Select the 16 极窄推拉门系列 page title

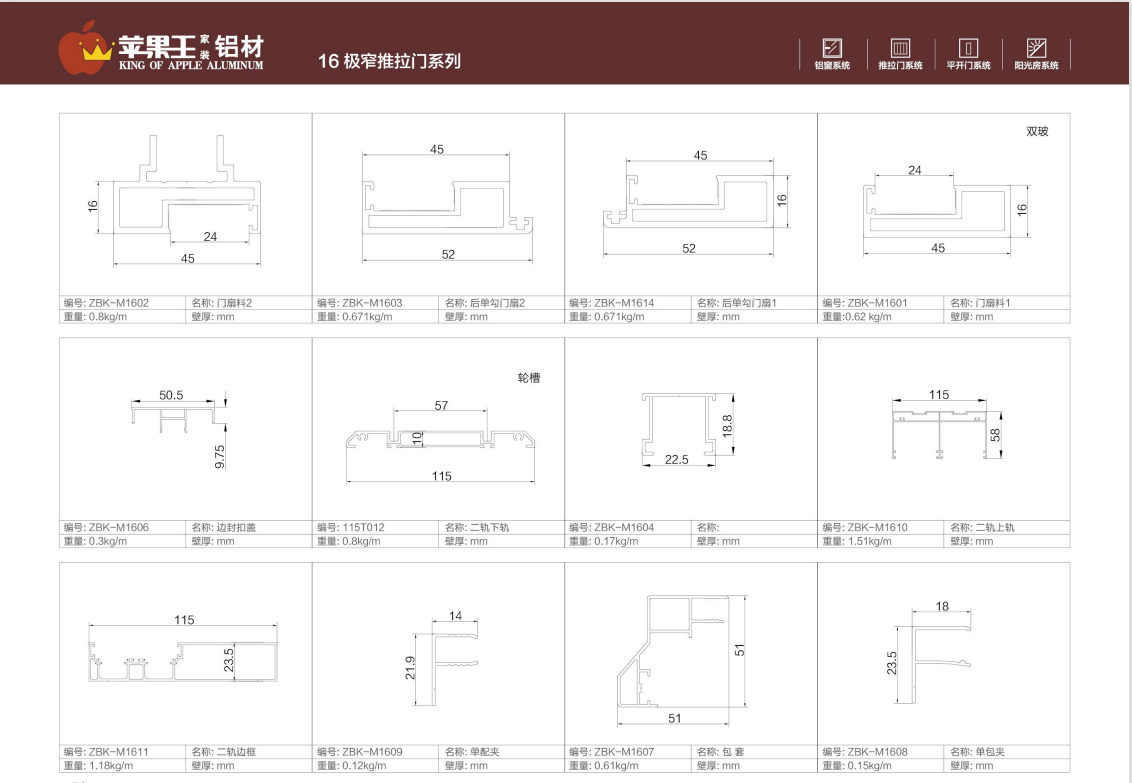pyautogui.click(x=389, y=61)
